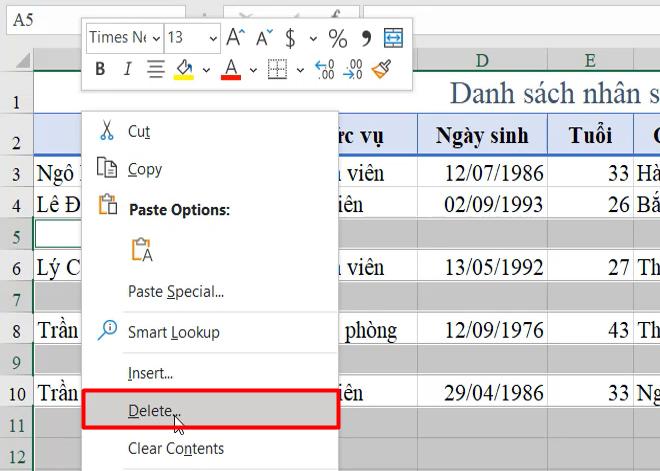Click the Borders icon
Viewport: 660px width, 471px height.
pyautogui.click(x=277, y=69)
